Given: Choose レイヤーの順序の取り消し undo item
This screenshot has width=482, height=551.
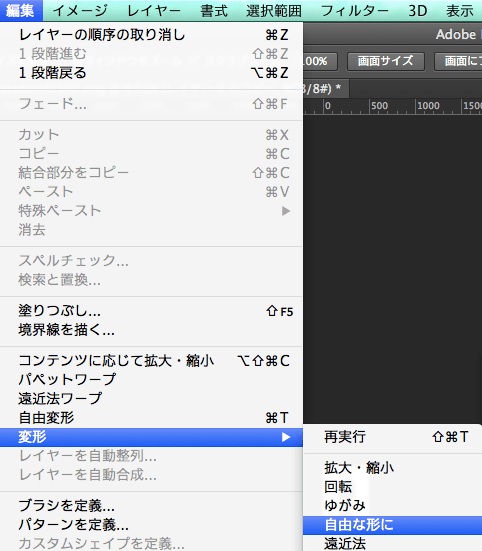Looking at the screenshot, I should click(151, 35).
